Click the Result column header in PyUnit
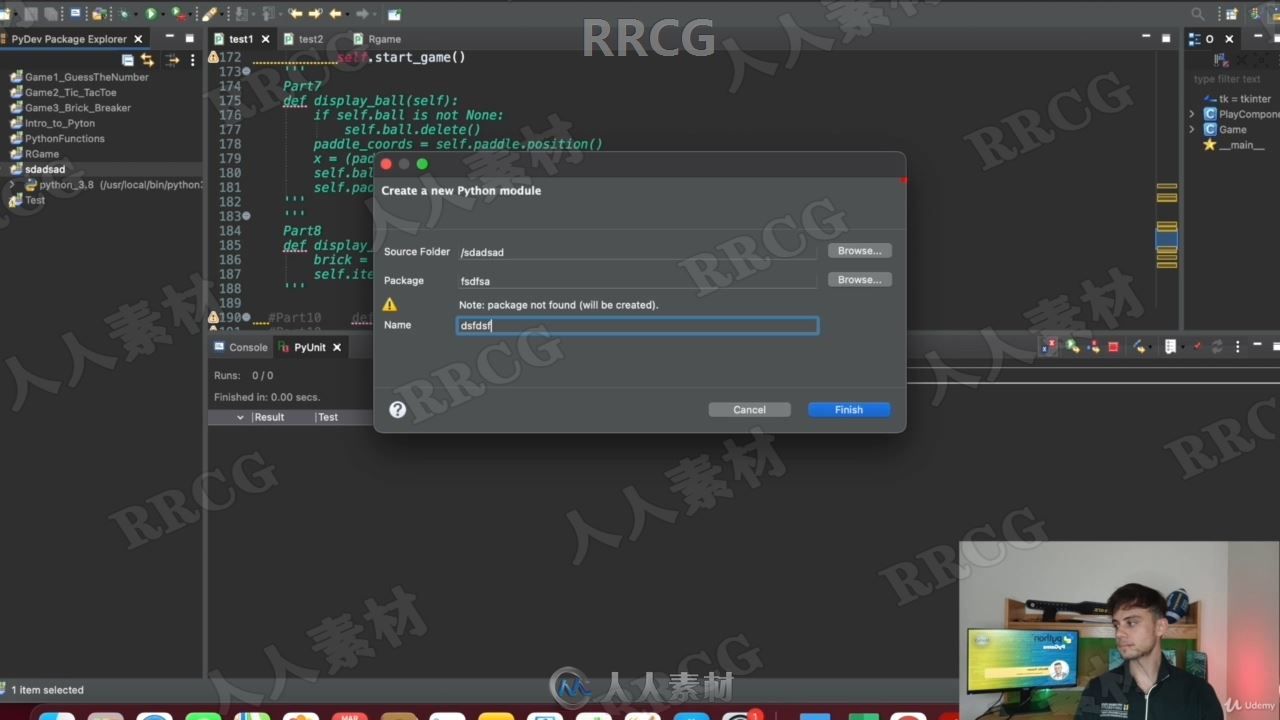Screen dimensions: 1280x720 coord(269,417)
